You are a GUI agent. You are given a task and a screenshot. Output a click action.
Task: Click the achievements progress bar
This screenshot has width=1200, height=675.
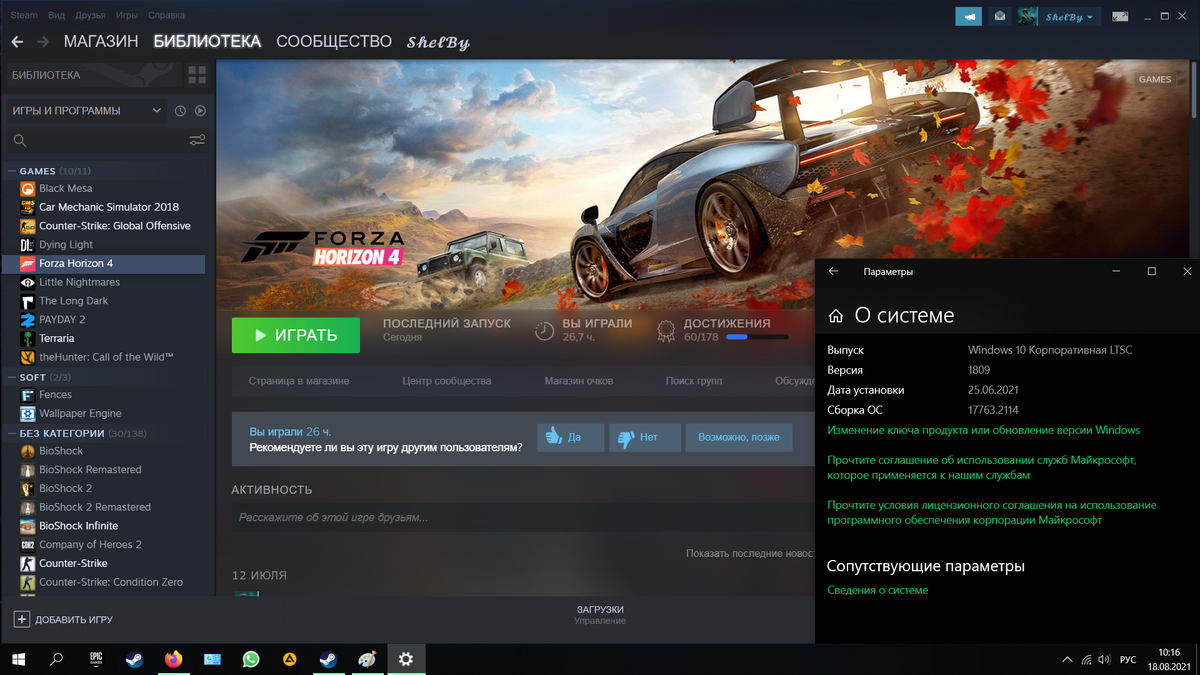(756, 337)
